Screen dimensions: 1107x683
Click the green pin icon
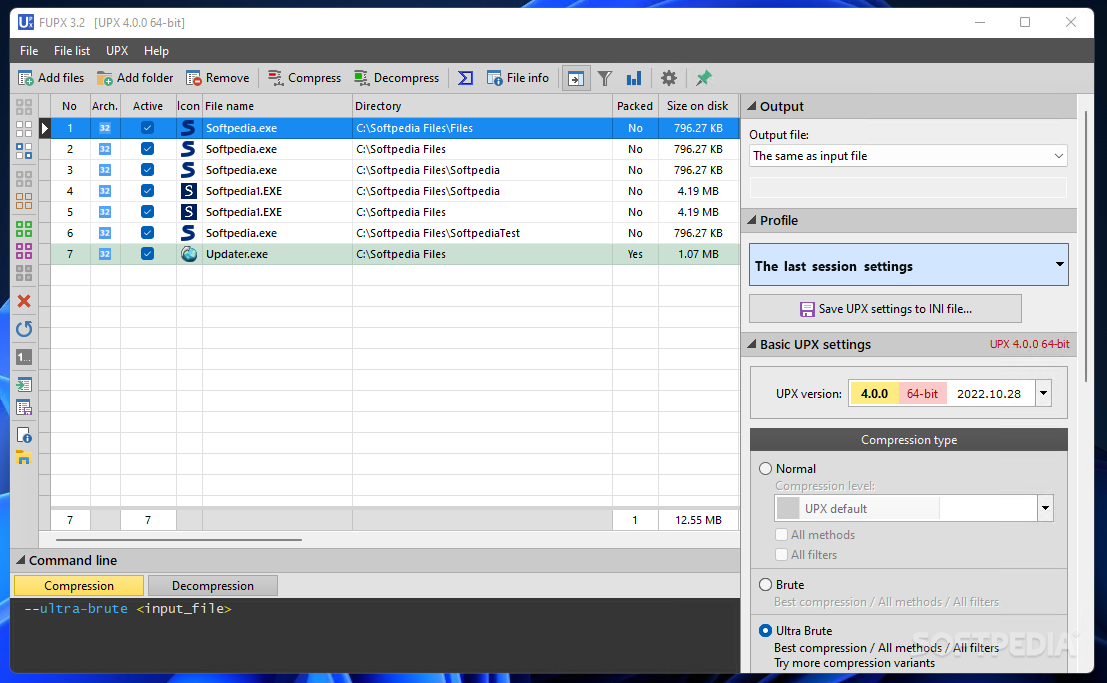(x=704, y=78)
